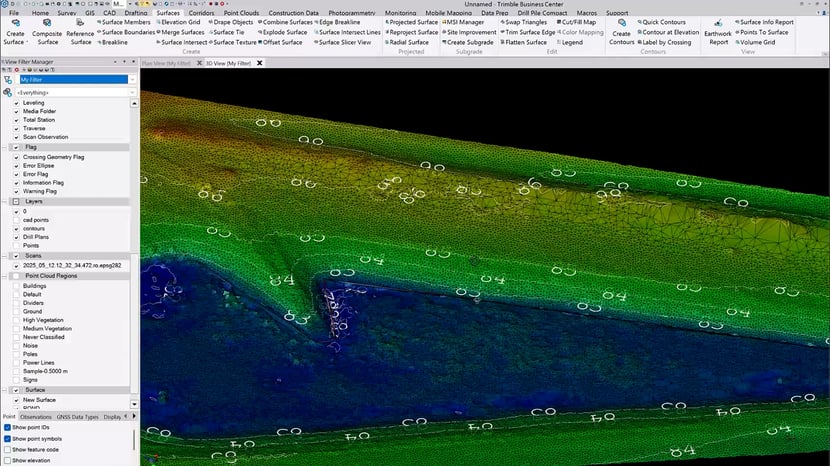Open the Earthwork Report tool
Image resolution: width=830 pixels, height=466 pixels.
(717, 27)
